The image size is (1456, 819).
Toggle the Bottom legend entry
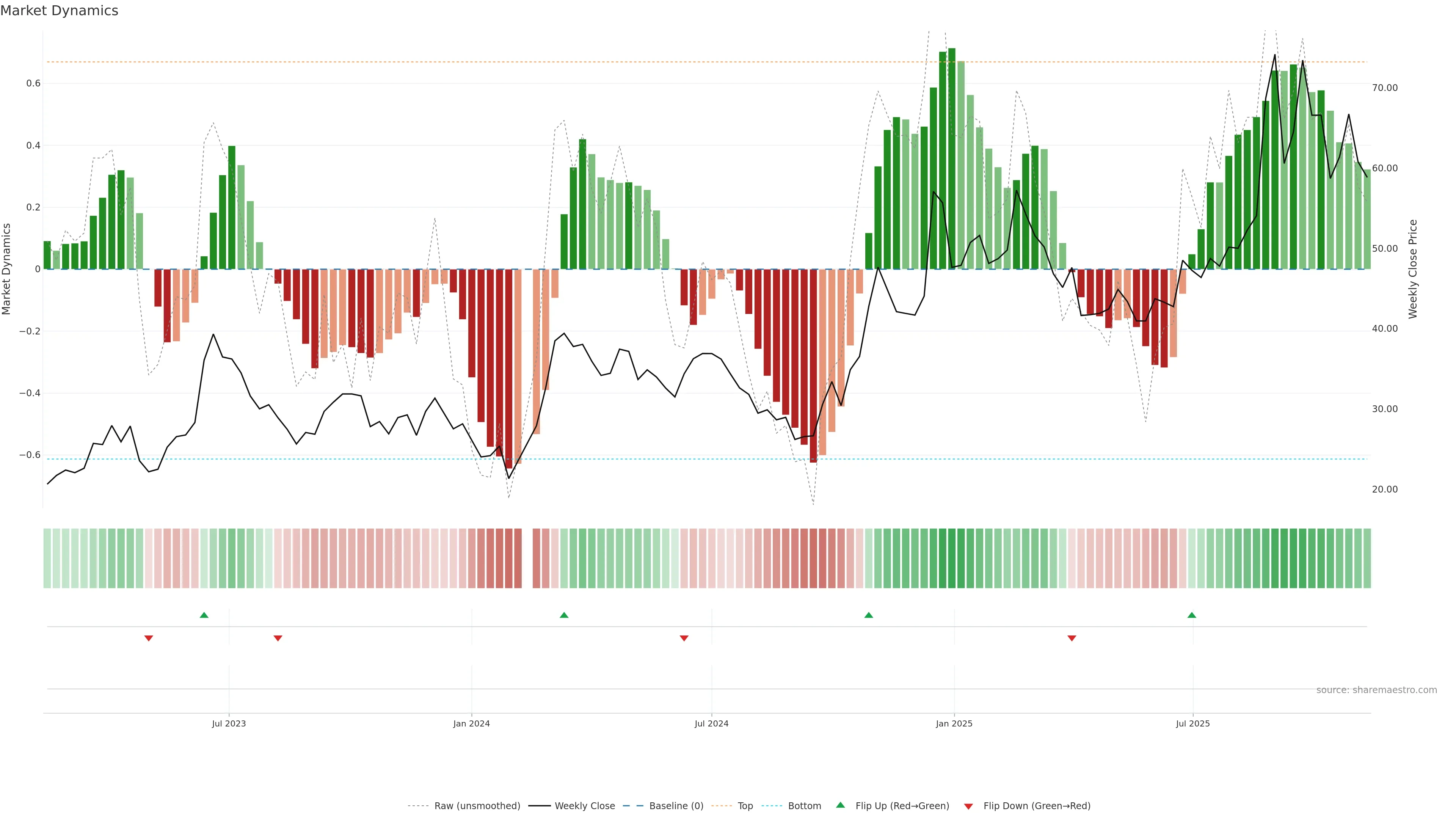click(804, 806)
